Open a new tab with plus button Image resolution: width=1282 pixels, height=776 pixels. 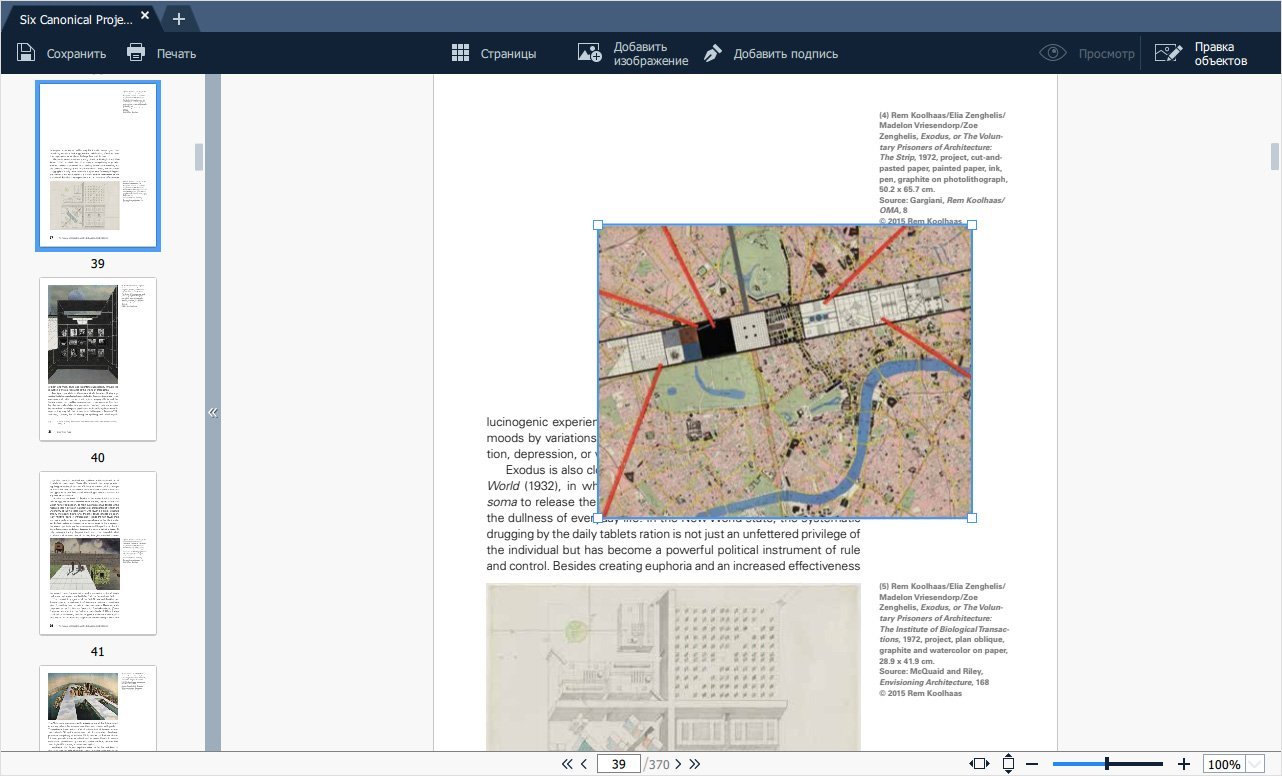(x=178, y=18)
